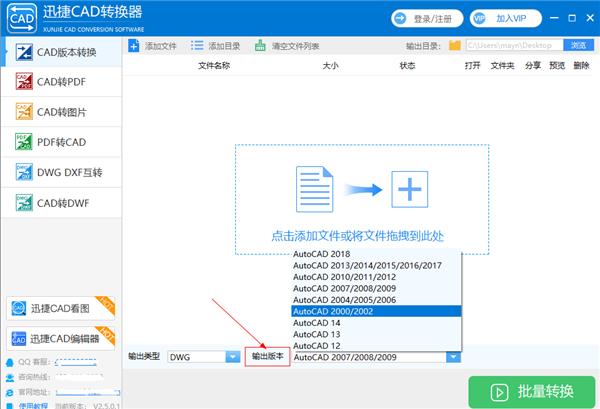Open 登录/注册 login button
Viewport: 600px width, 409px height.
coord(427,18)
